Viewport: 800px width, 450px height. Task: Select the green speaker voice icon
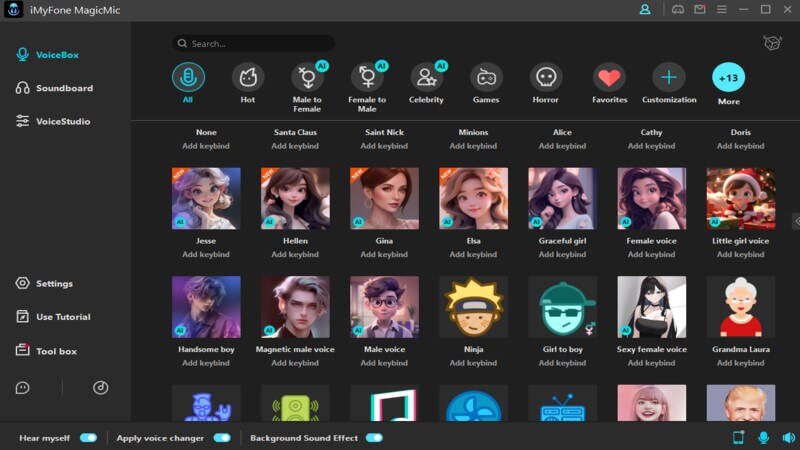click(x=295, y=403)
